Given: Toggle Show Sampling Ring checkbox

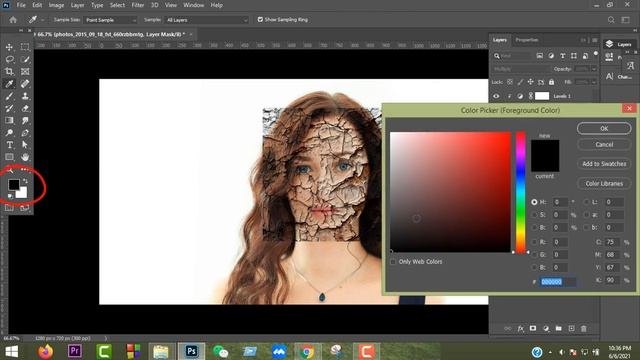Looking at the screenshot, I should point(260,20).
